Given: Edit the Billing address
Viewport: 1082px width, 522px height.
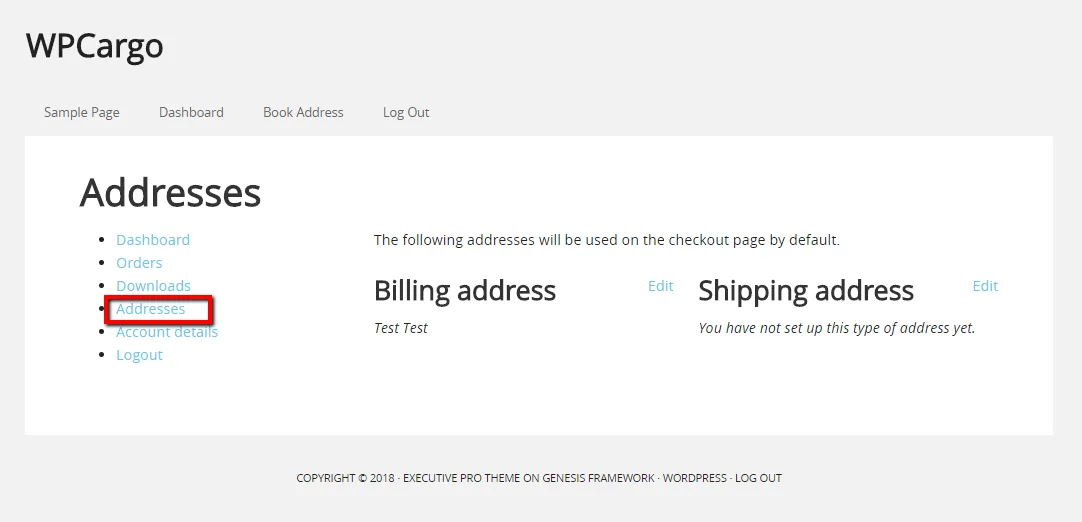Looking at the screenshot, I should [661, 286].
